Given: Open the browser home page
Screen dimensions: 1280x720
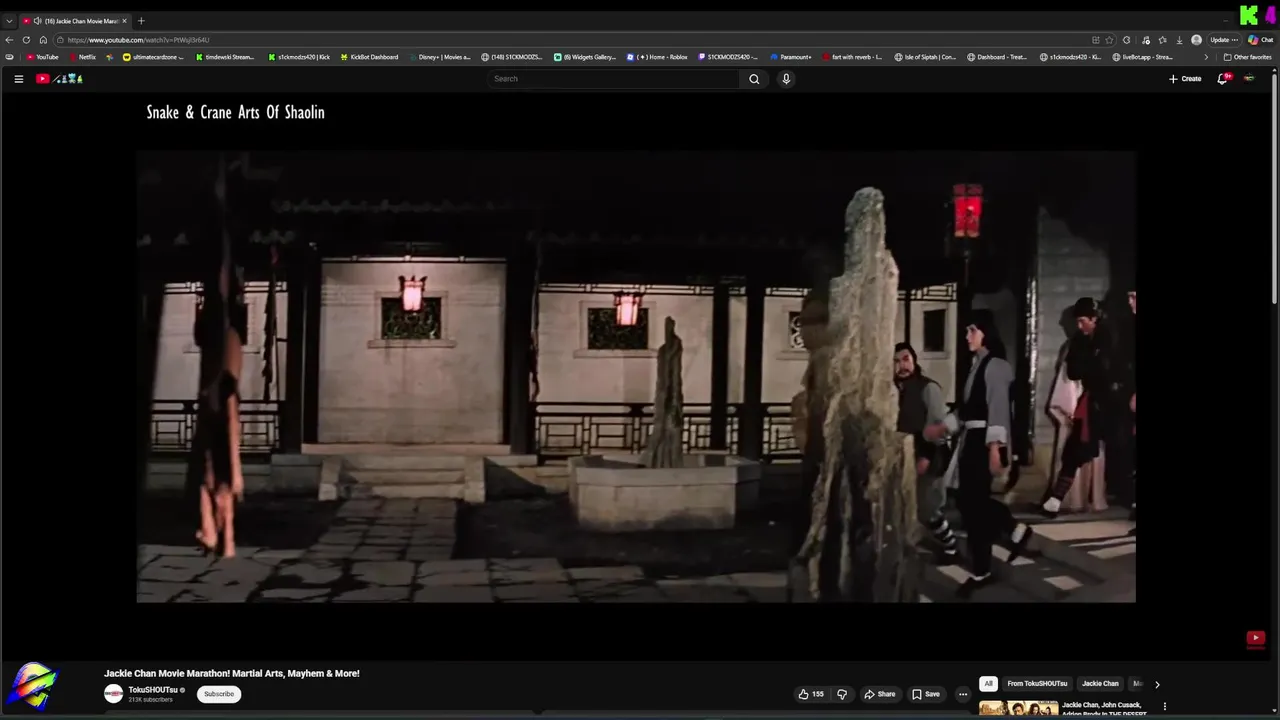Looking at the screenshot, I should [43, 40].
